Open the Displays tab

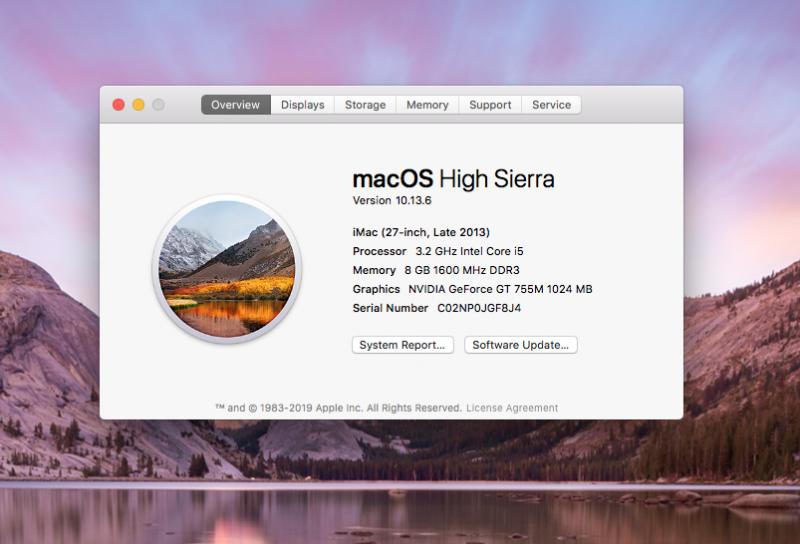pos(303,105)
